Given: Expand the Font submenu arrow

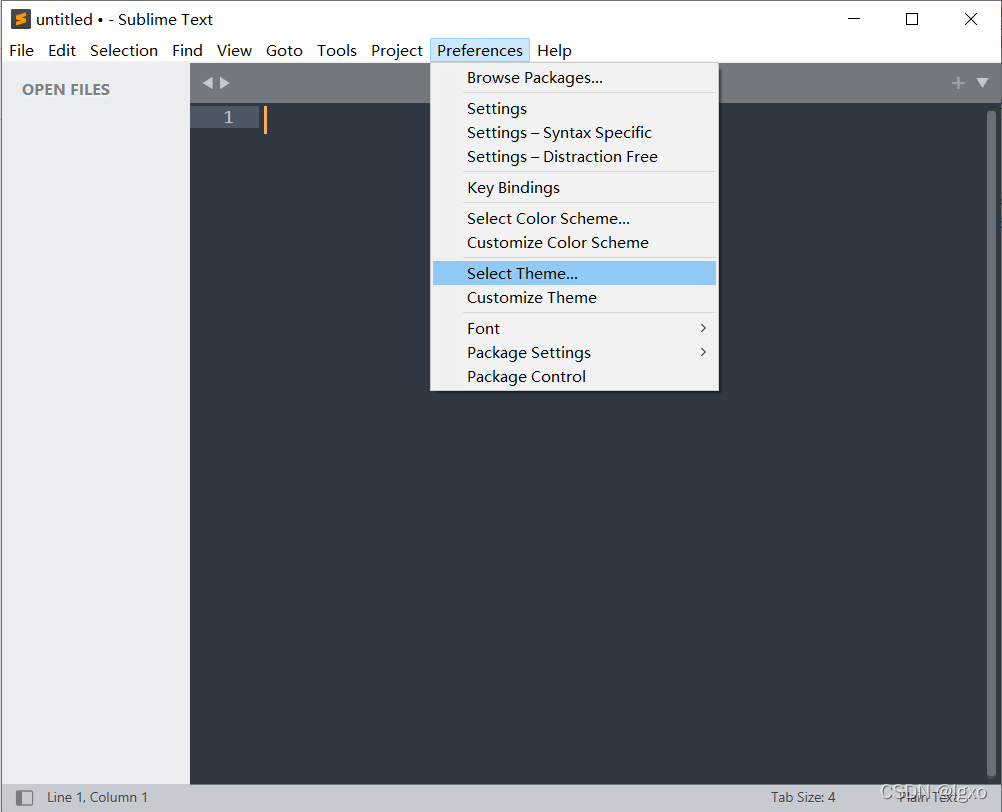Looking at the screenshot, I should point(703,328).
